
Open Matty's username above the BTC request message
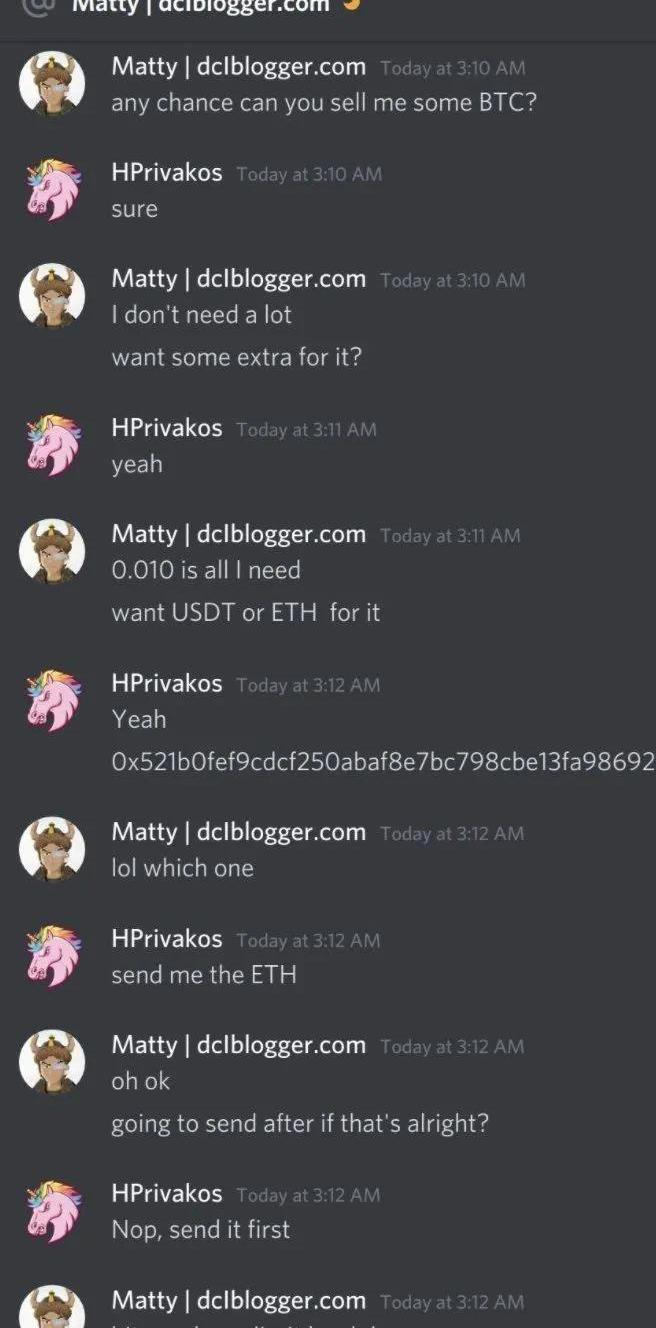point(238,67)
